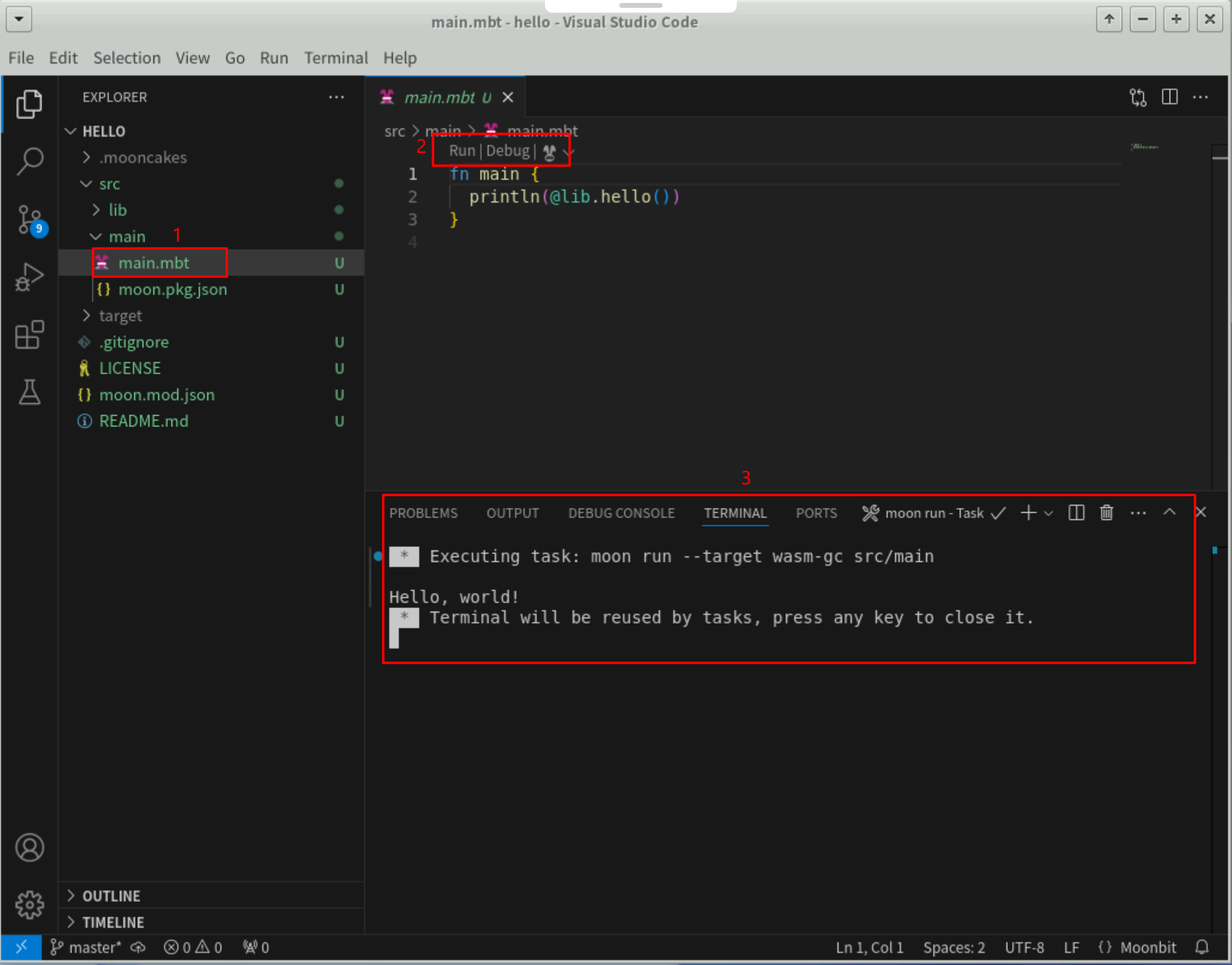Open the Extensions view
The height and width of the screenshot is (965, 1232).
coord(29,335)
